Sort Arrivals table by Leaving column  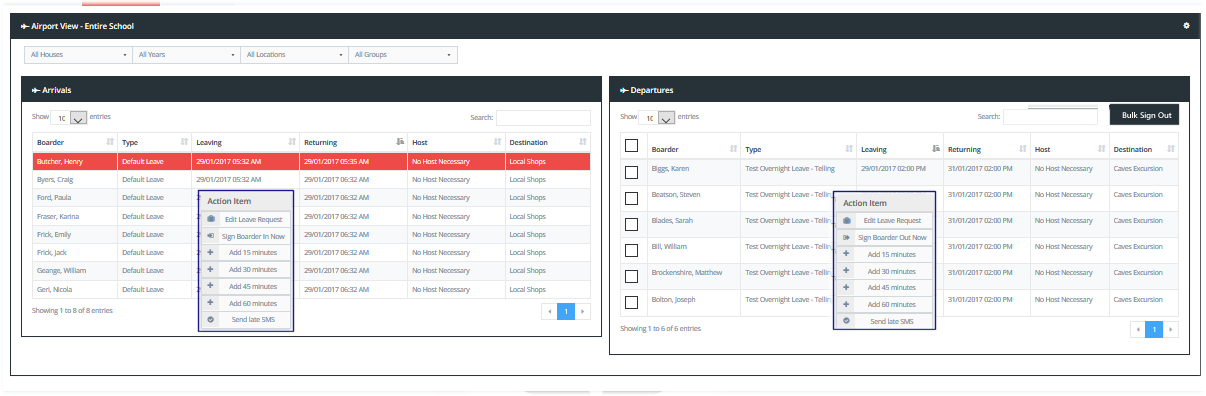click(x=246, y=142)
